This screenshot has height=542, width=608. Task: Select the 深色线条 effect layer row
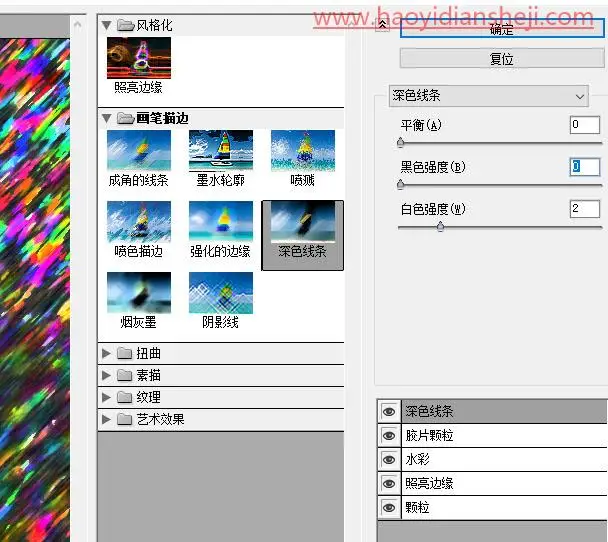(x=504, y=411)
